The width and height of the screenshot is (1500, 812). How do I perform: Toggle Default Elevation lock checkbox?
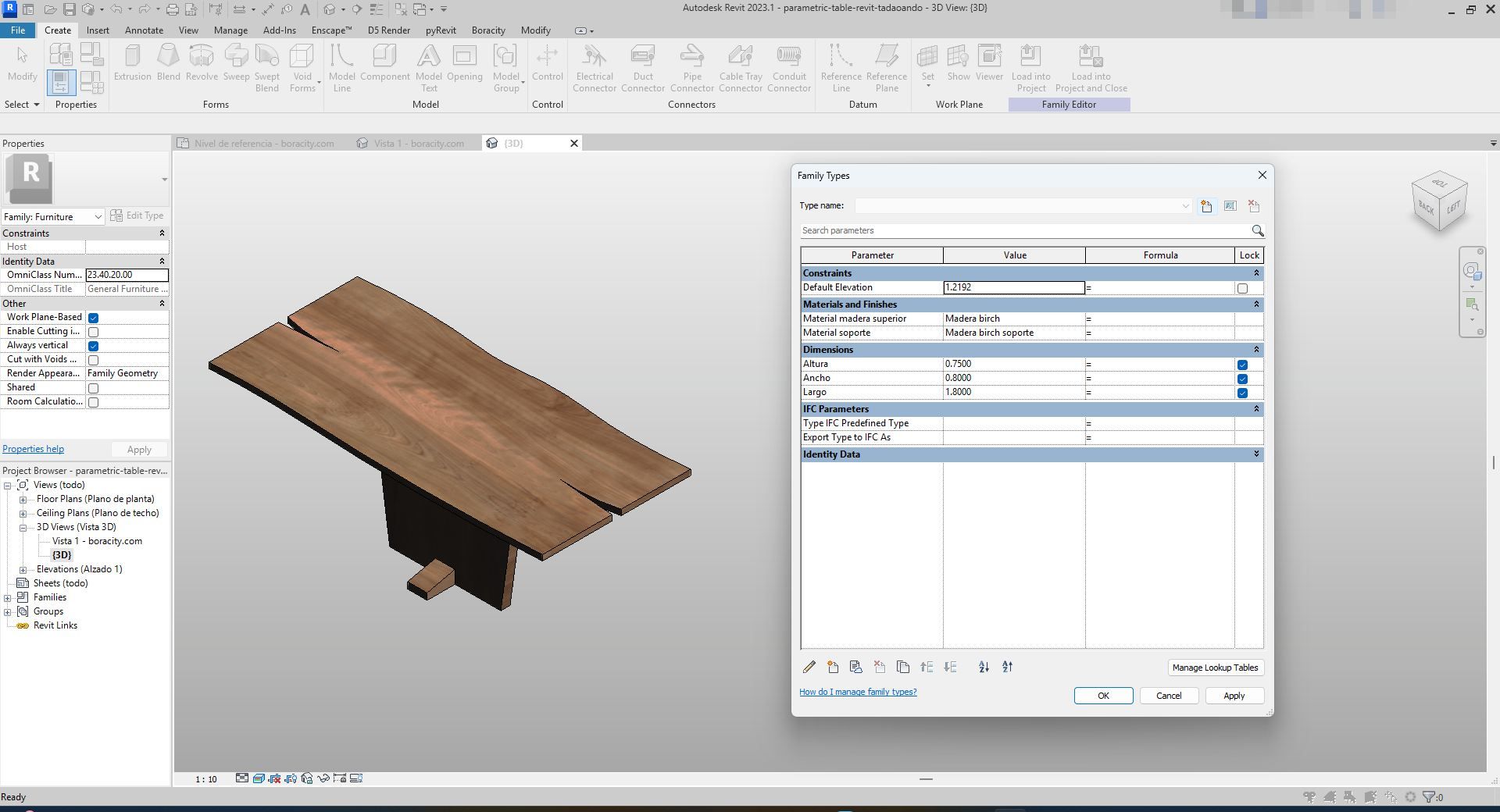1242,288
